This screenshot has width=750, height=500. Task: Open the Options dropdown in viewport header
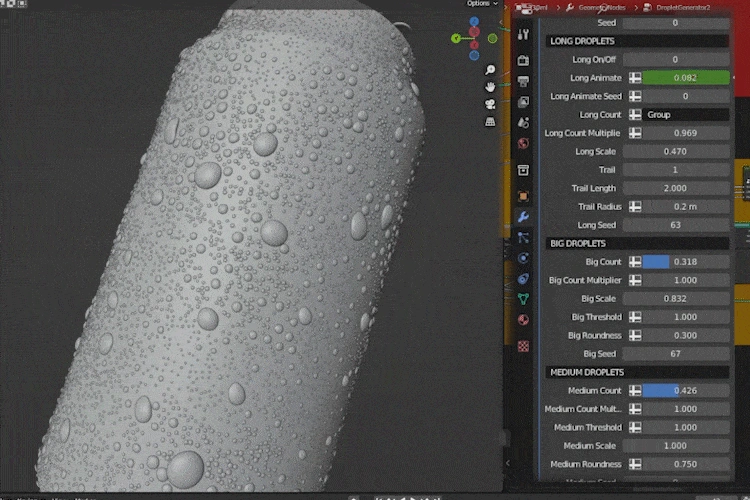click(x=482, y=3)
